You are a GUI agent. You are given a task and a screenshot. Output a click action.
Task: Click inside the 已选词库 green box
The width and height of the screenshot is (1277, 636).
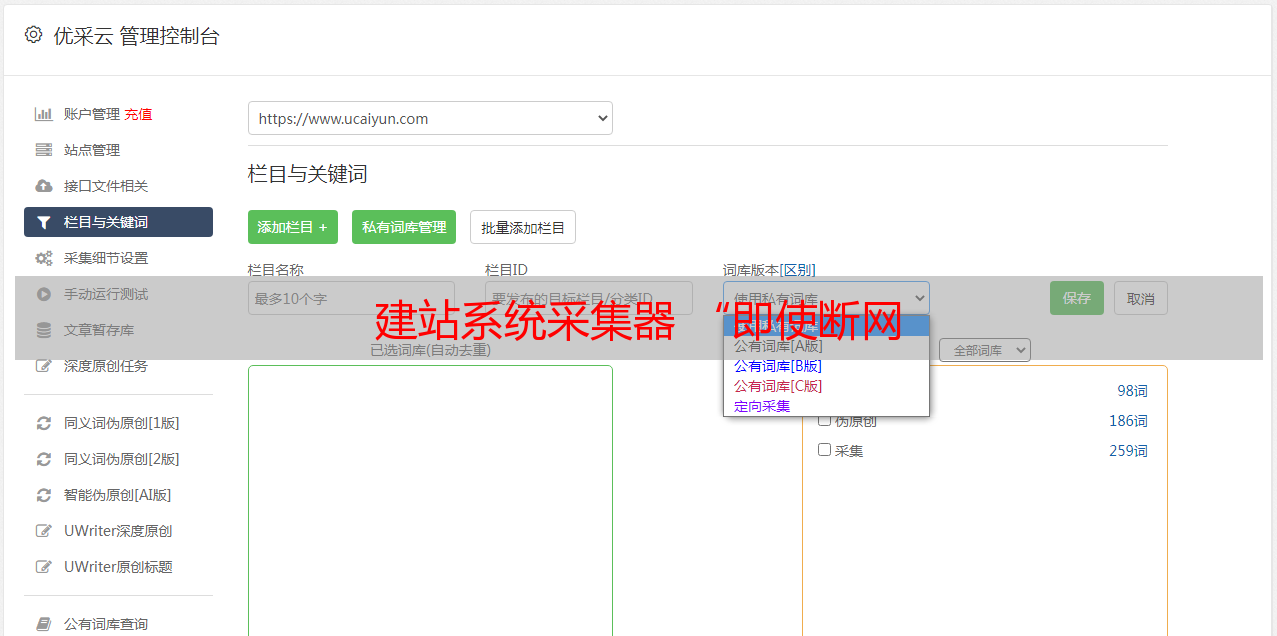coord(430,500)
